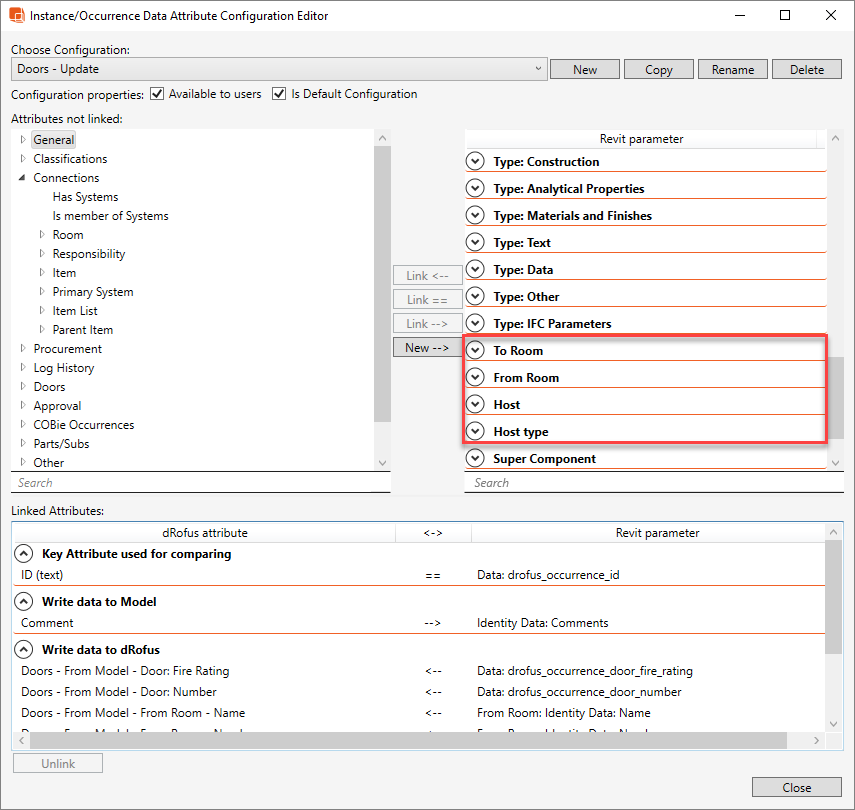Collapse Write data to dRofus section icon

pos(23,650)
